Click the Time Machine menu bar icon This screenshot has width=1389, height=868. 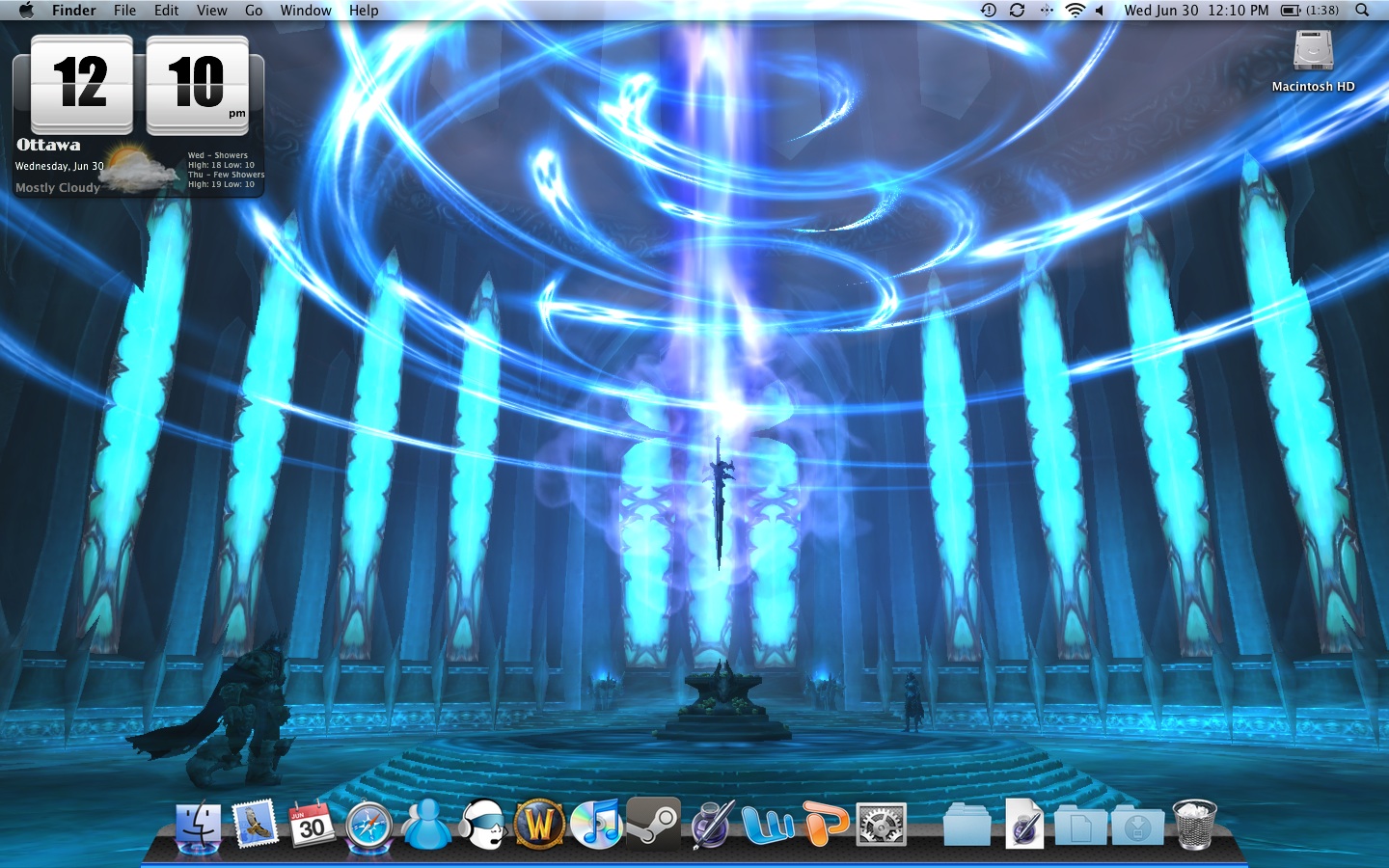point(989,10)
